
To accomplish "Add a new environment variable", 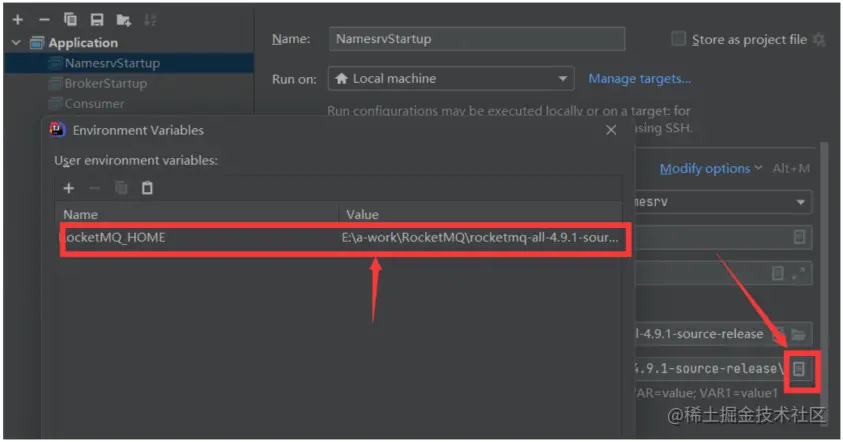I will (69, 188).
